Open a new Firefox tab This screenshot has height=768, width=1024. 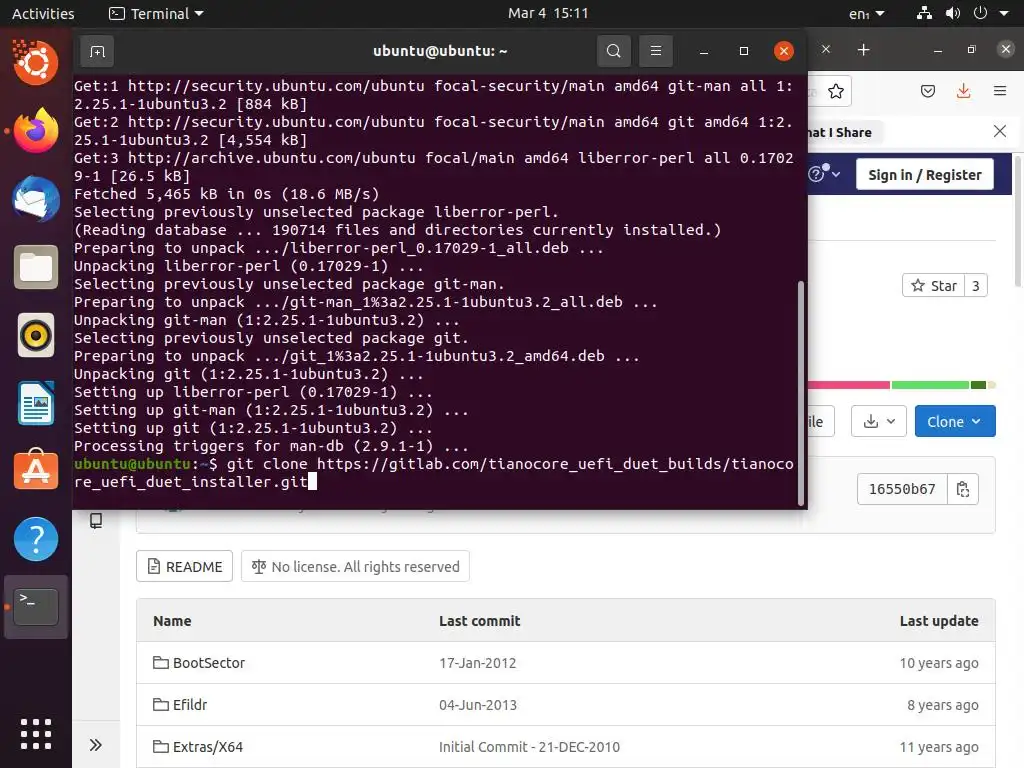point(863,50)
